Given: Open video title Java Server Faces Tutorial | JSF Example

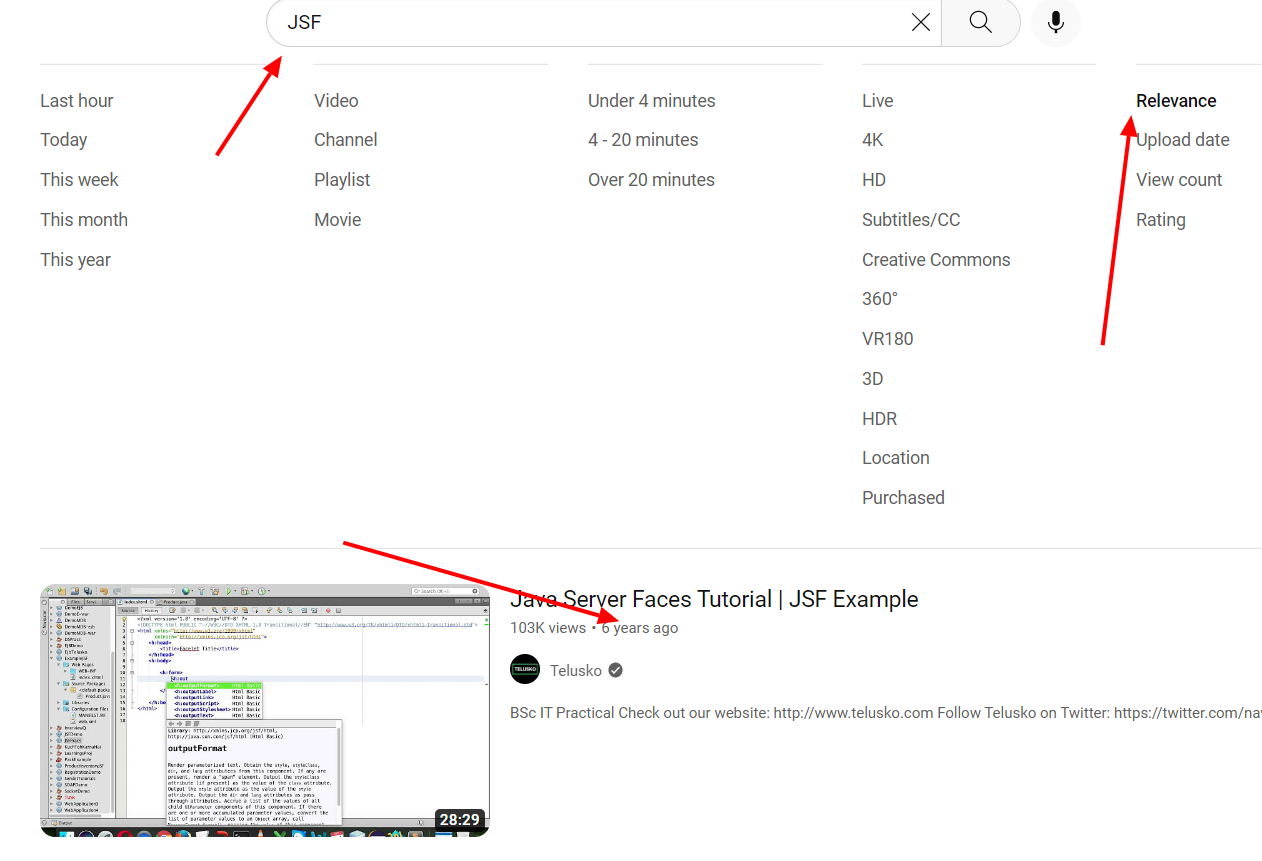Looking at the screenshot, I should point(714,599).
